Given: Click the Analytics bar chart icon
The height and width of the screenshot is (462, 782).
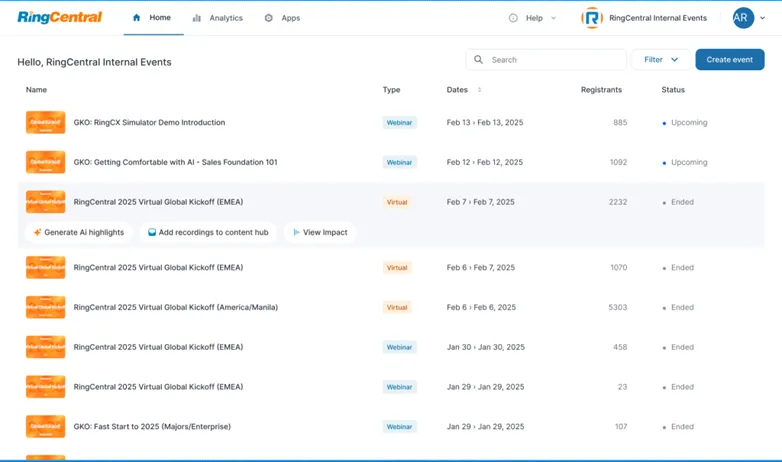Looking at the screenshot, I should click(x=197, y=18).
